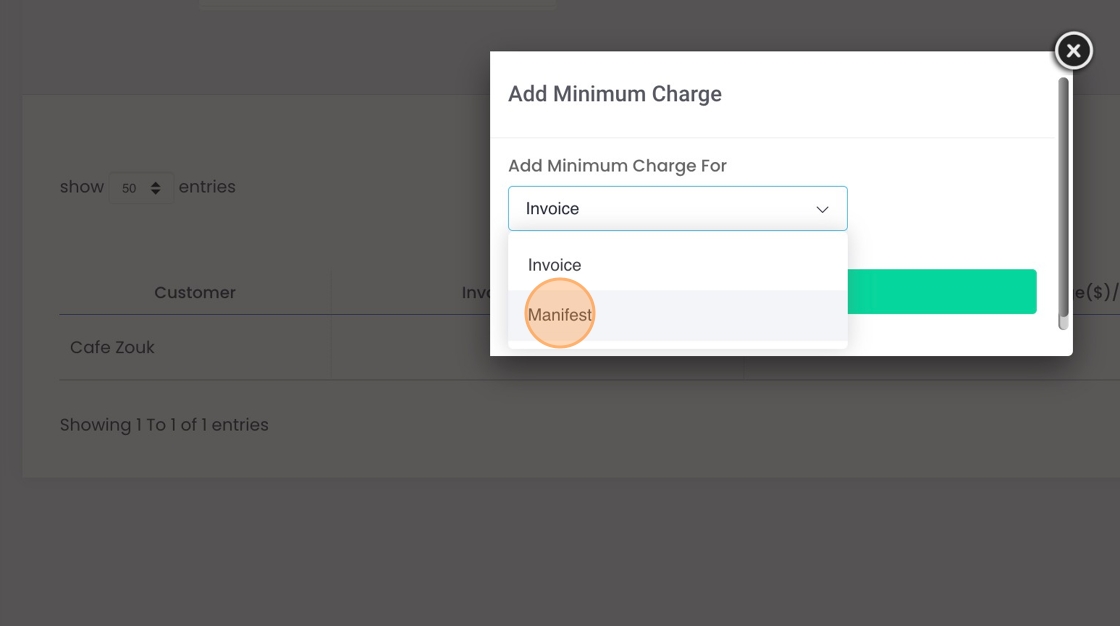Click the Add Minimum Charge For label
The width and height of the screenshot is (1120, 626).
617,166
